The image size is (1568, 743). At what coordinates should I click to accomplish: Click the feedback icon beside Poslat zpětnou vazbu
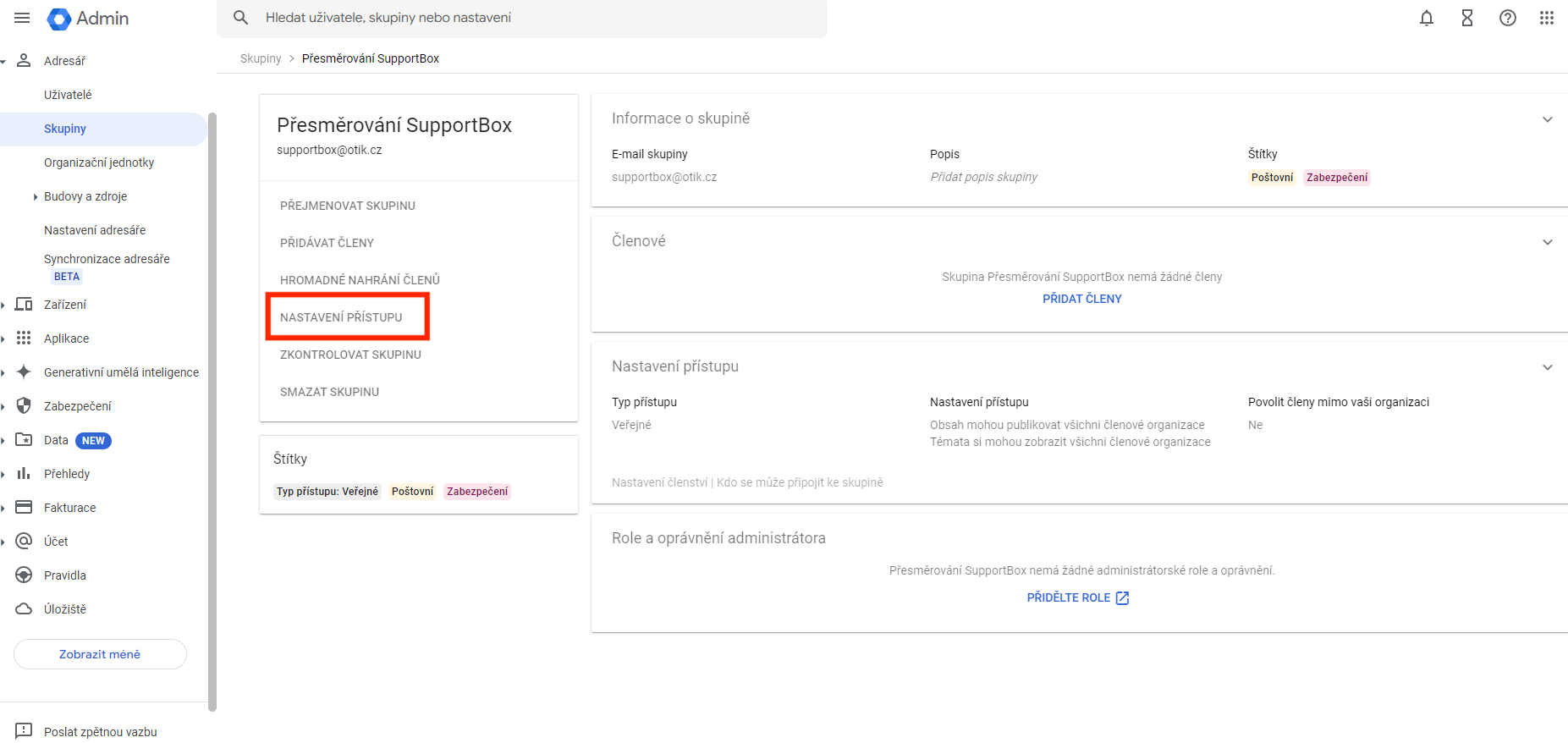click(24, 731)
